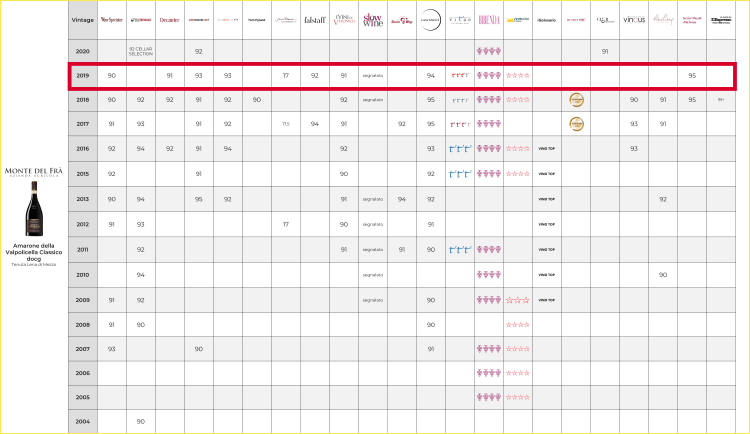Viewport: 750px width, 434px height.
Task: Click Luca Maroni score 90 in 2008 row
Action: 430,325
